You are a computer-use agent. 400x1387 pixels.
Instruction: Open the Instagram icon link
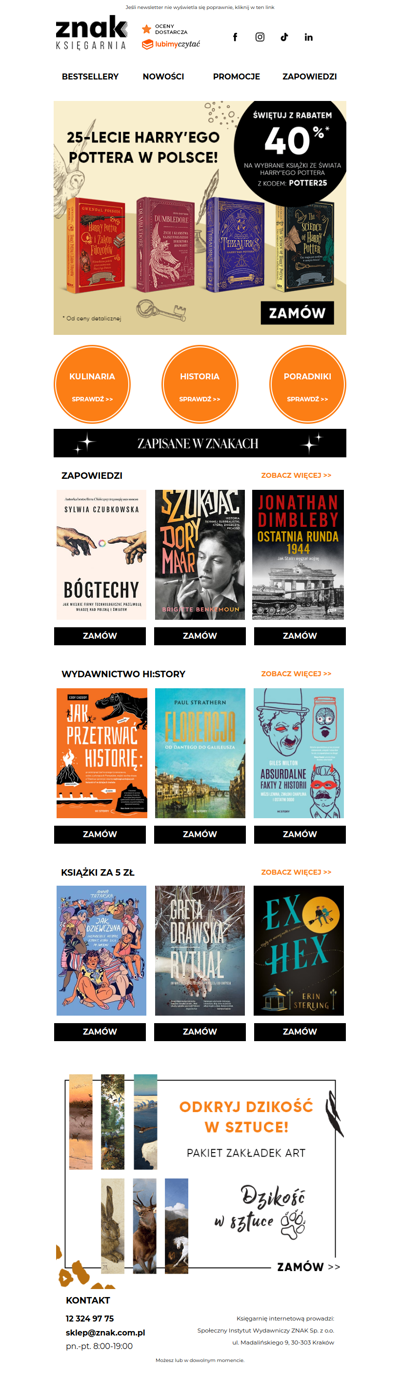click(260, 37)
